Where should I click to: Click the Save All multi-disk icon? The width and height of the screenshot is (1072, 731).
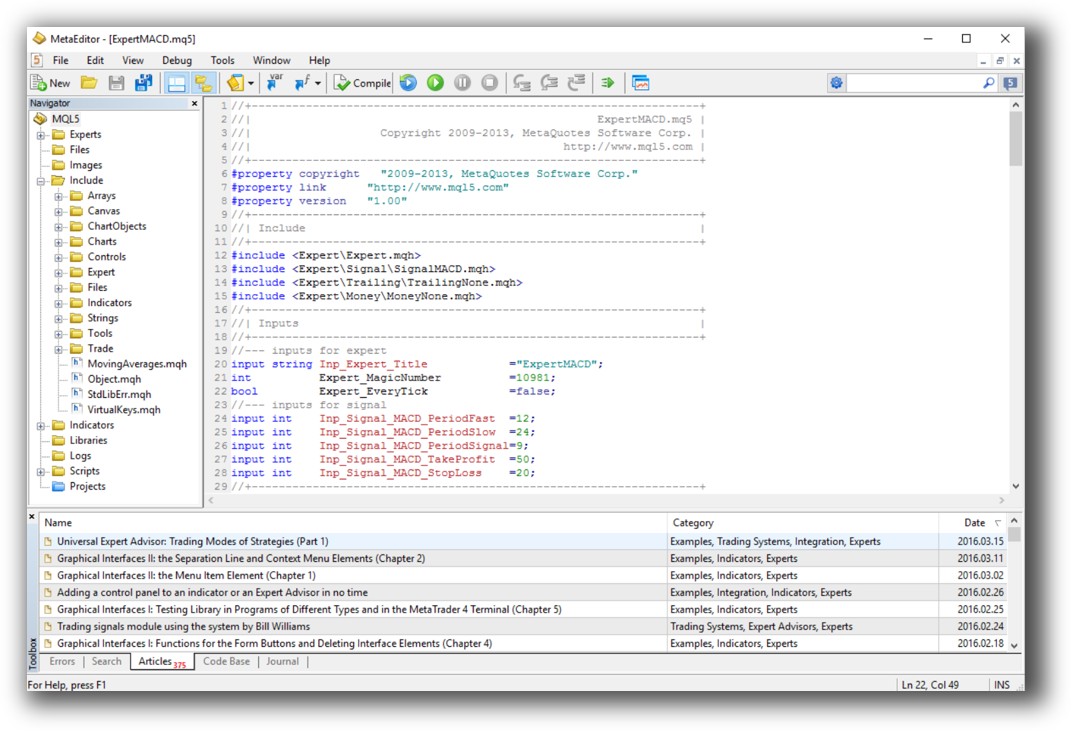144,83
